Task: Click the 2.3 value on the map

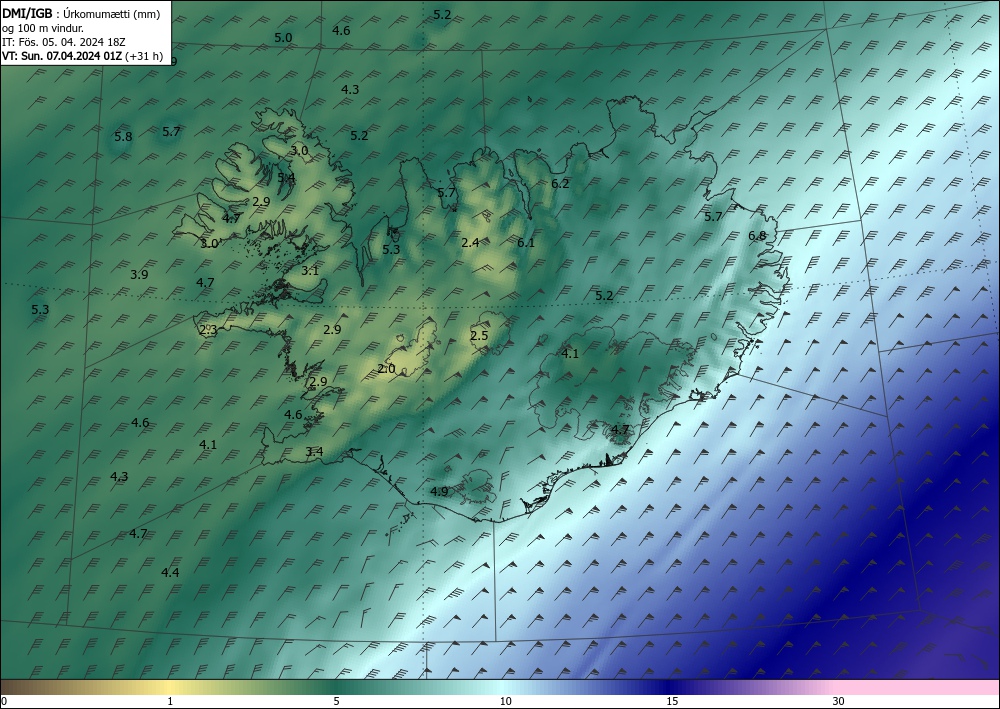Action: pos(208,330)
